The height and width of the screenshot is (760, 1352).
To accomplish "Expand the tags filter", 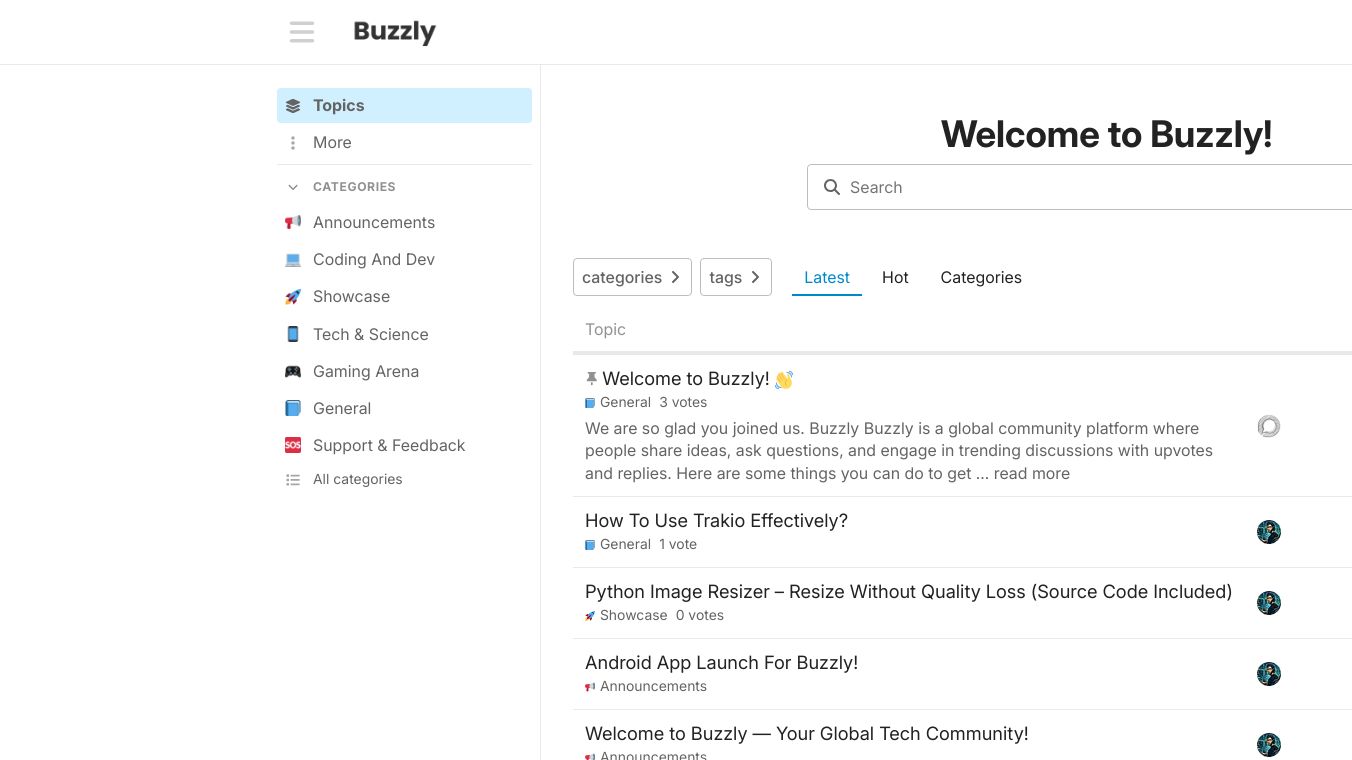I will tap(736, 277).
